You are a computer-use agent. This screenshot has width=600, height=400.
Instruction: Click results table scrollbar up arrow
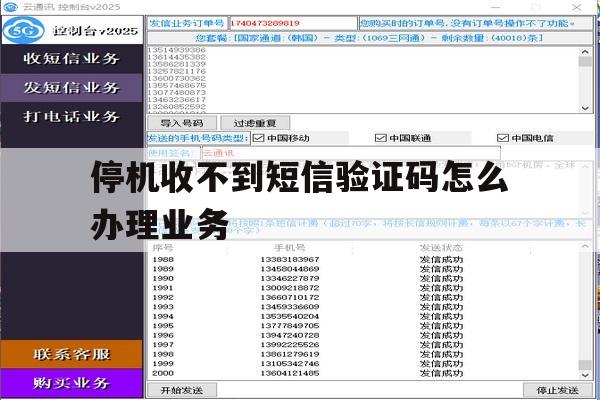[585, 247]
